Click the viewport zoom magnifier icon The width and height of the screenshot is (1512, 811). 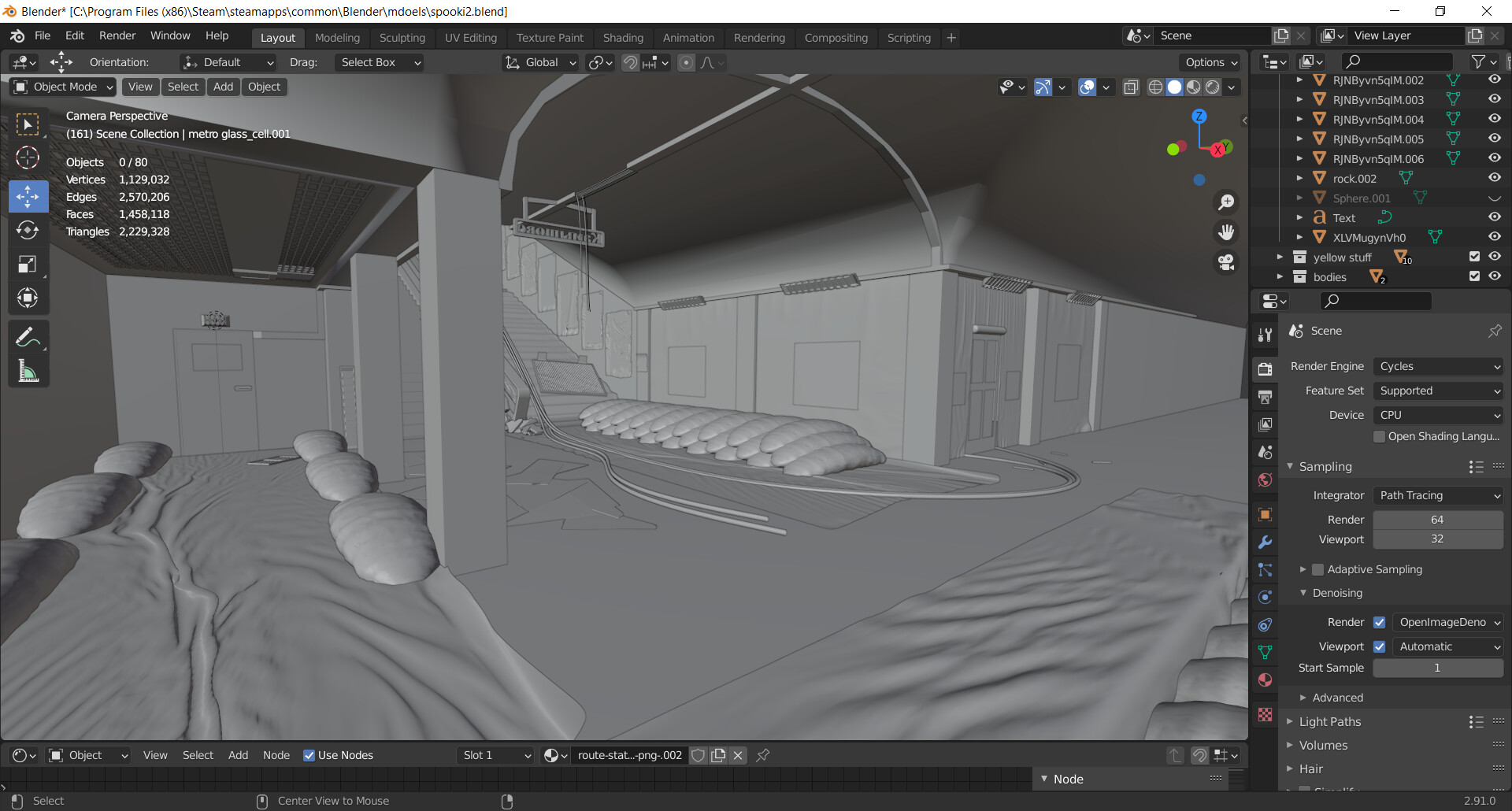point(1226,202)
